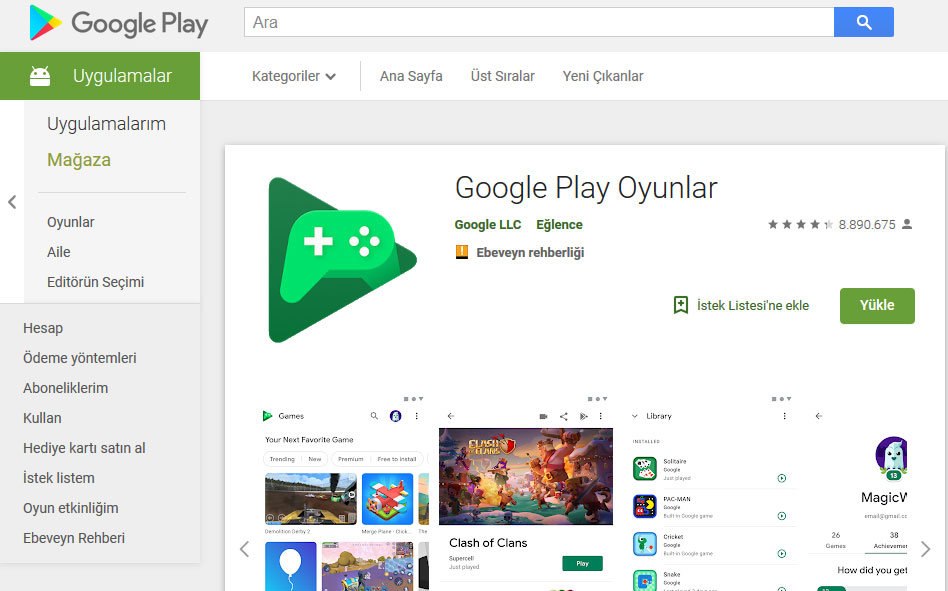Screen dimensions: 948x591
Task: Click the orange parental guidance icon
Action: (462, 252)
